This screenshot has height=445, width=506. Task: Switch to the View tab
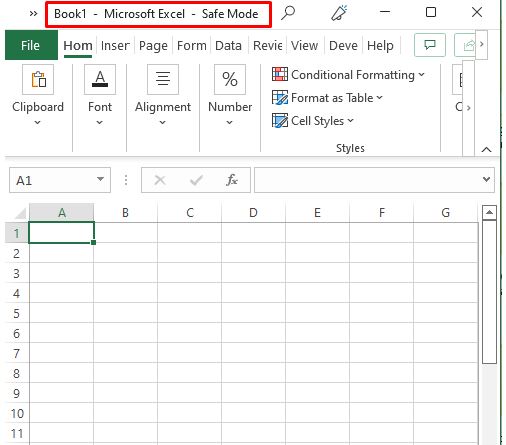pyautogui.click(x=304, y=45)
